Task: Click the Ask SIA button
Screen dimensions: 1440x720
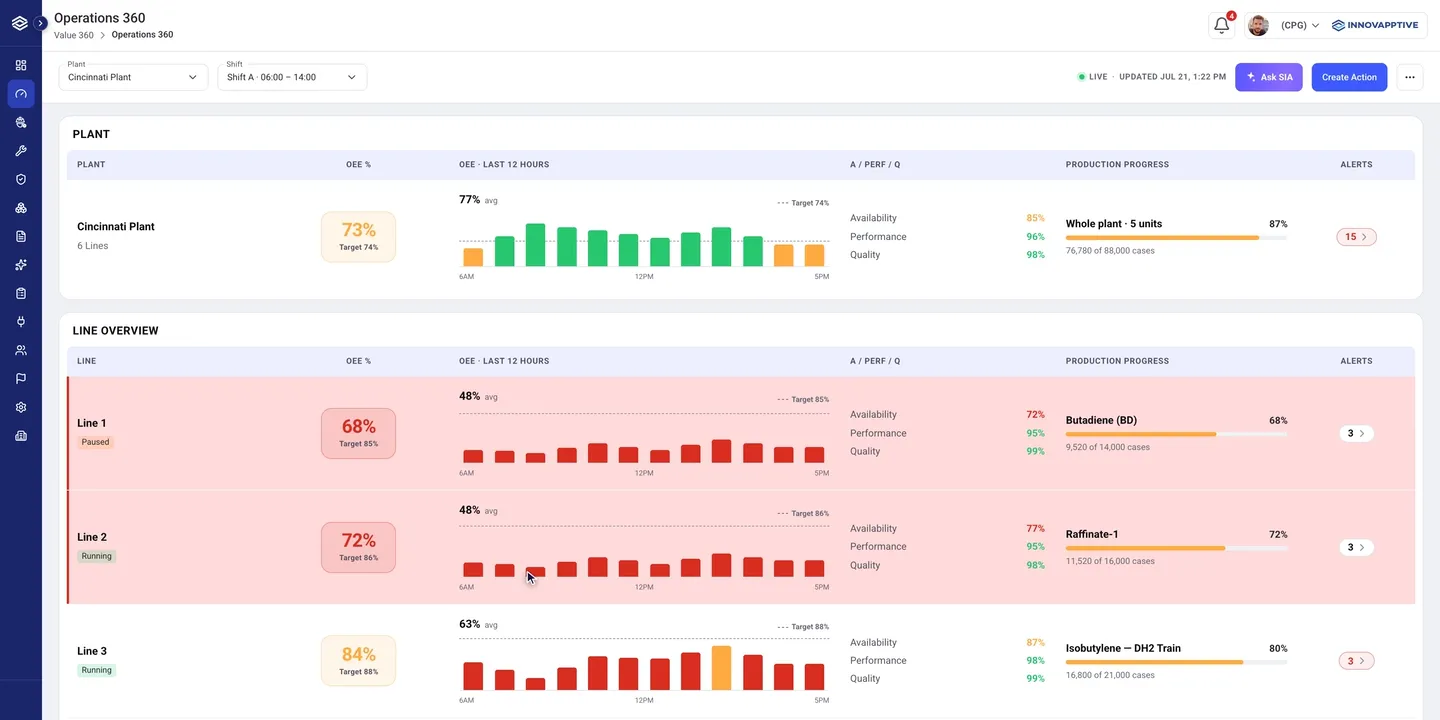Action: [1269, 77]
